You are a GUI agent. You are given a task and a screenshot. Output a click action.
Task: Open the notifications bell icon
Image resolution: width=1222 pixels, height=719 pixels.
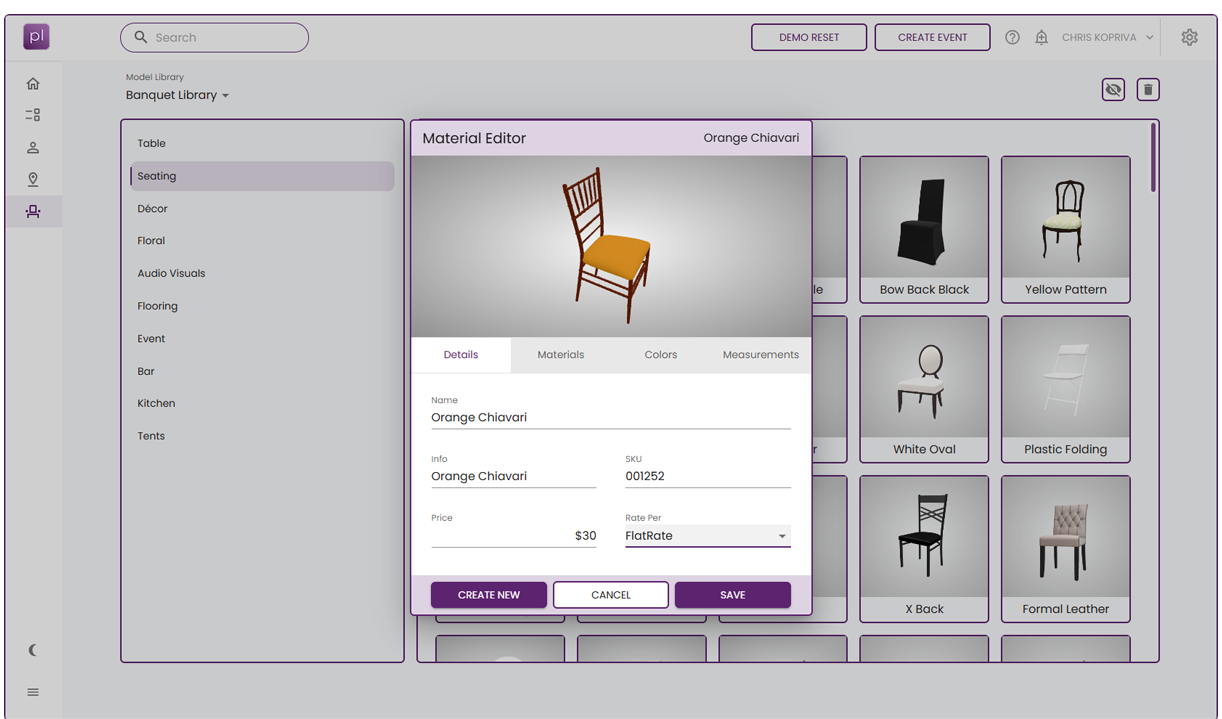point(1041,38)
